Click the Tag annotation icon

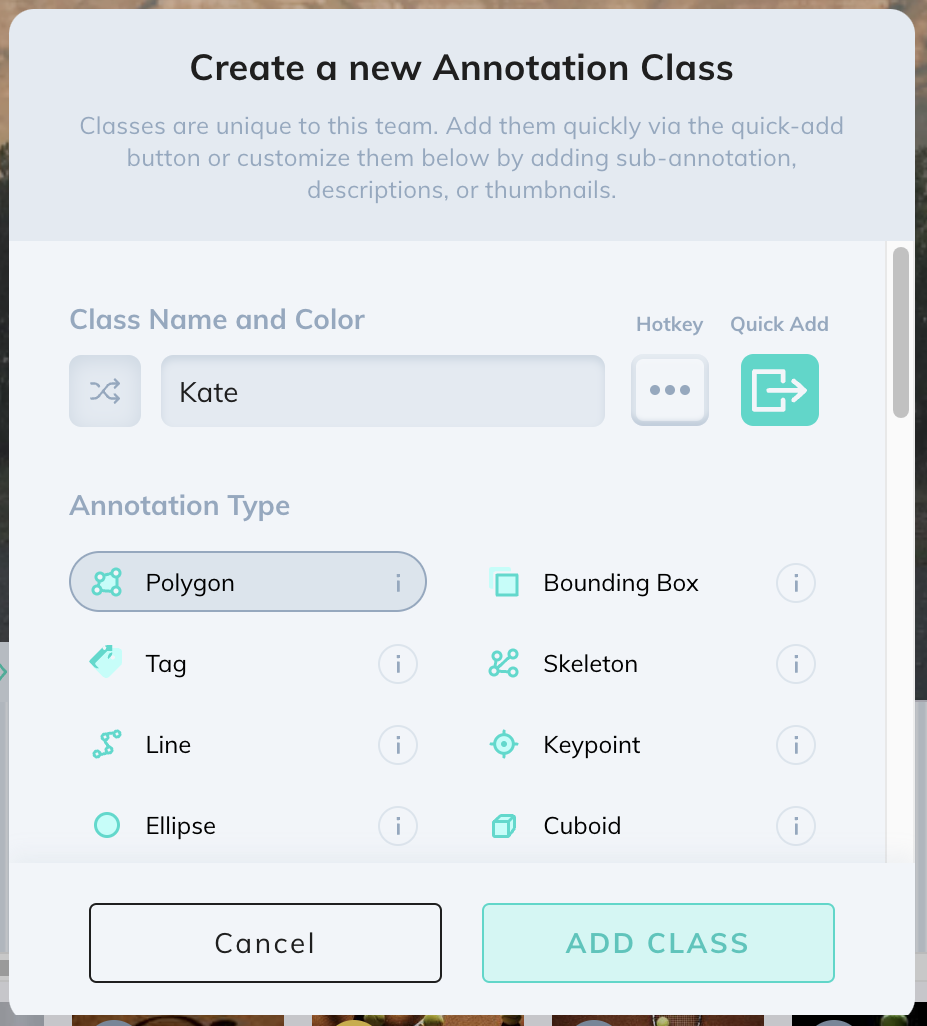(105, 662)
